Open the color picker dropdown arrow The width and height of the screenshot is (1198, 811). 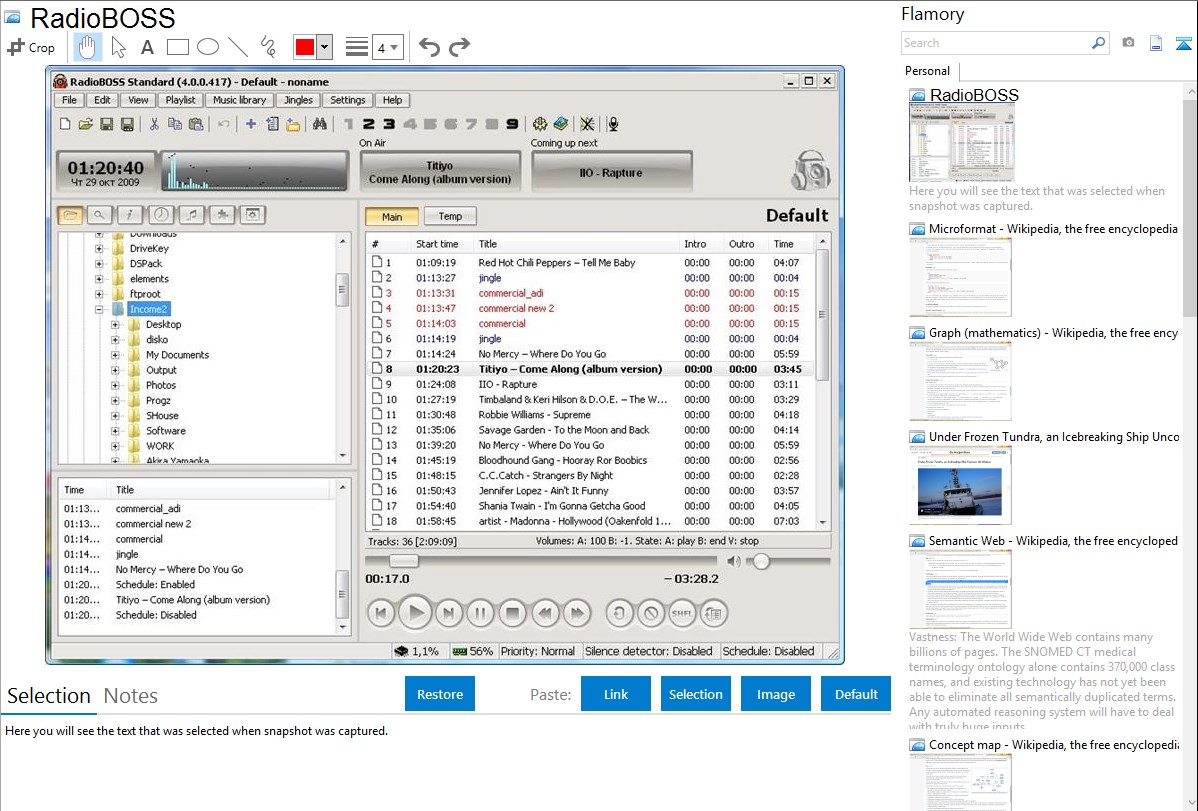coord(324,47)
